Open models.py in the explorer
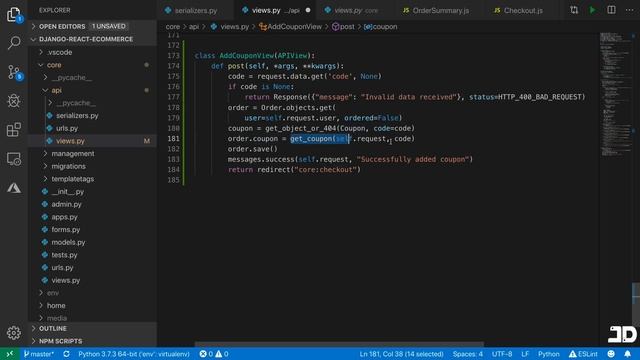640x360 pixels. [x=92, y=242]
